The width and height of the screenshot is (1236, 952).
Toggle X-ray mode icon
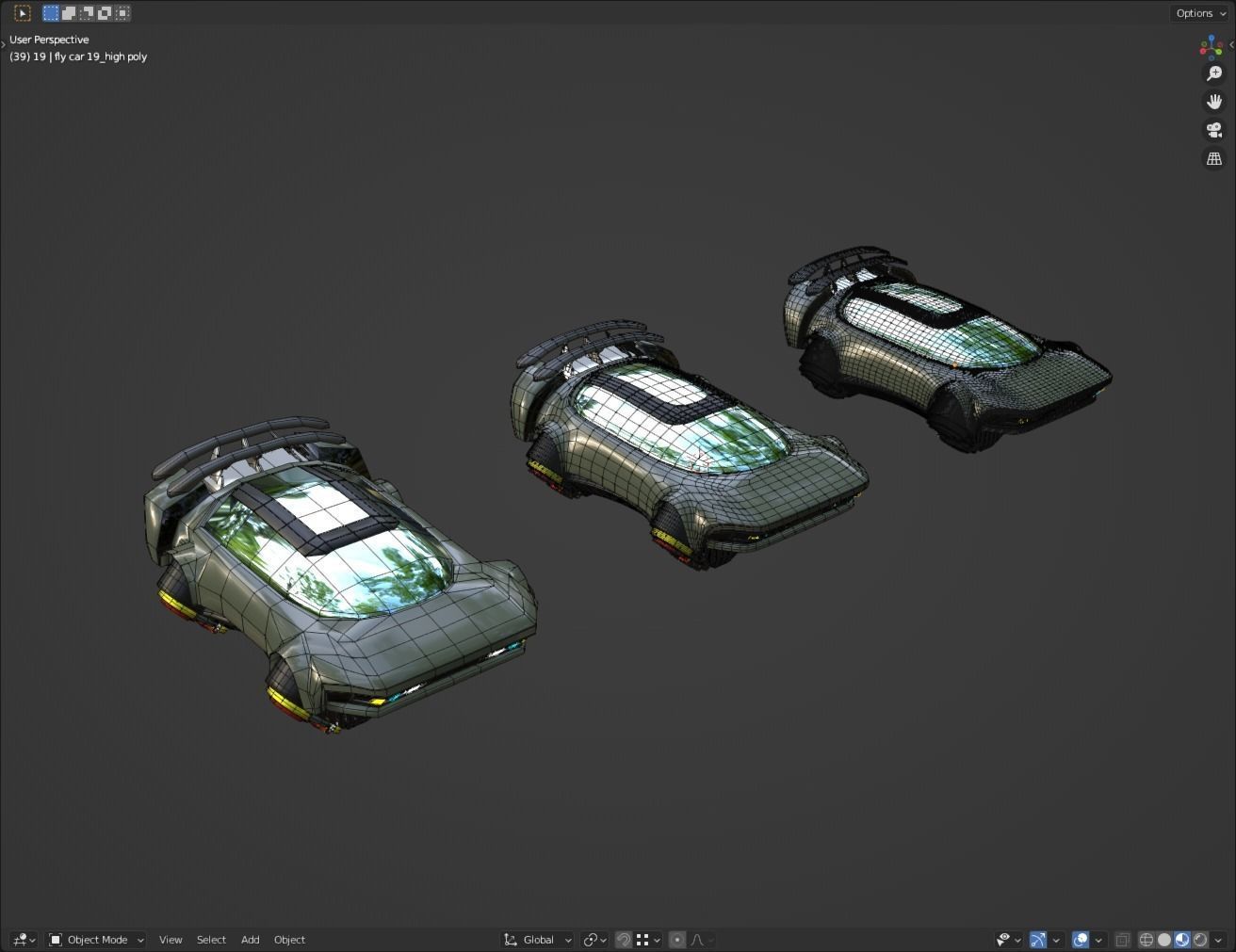coord(1122,940)
